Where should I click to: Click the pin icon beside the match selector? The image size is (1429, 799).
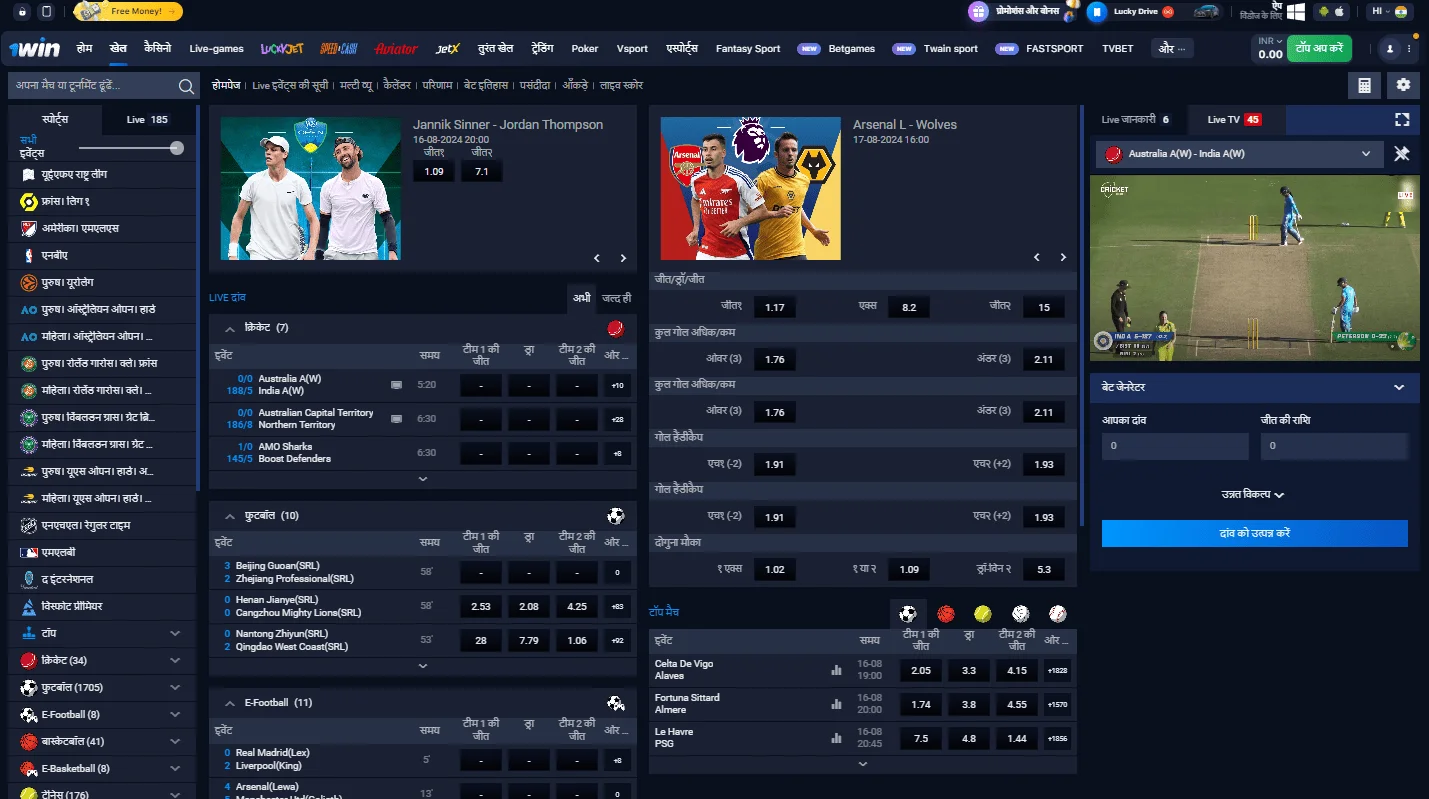[x=1402, y=154]
